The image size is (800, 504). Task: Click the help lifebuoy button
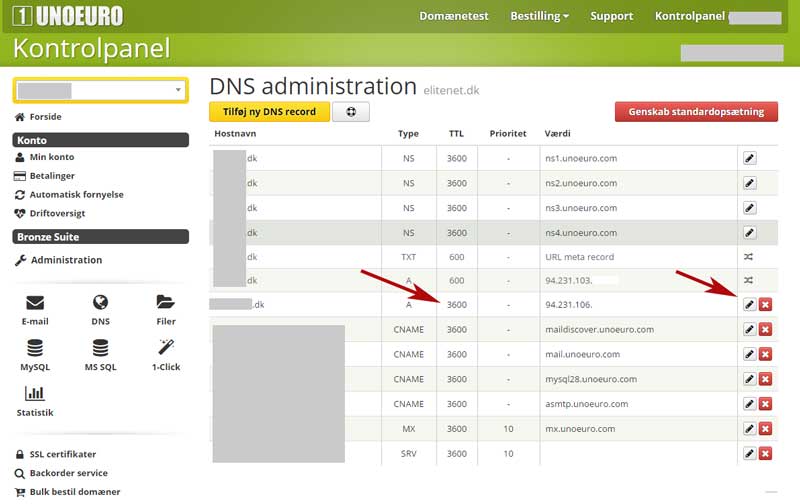[351, 112]
